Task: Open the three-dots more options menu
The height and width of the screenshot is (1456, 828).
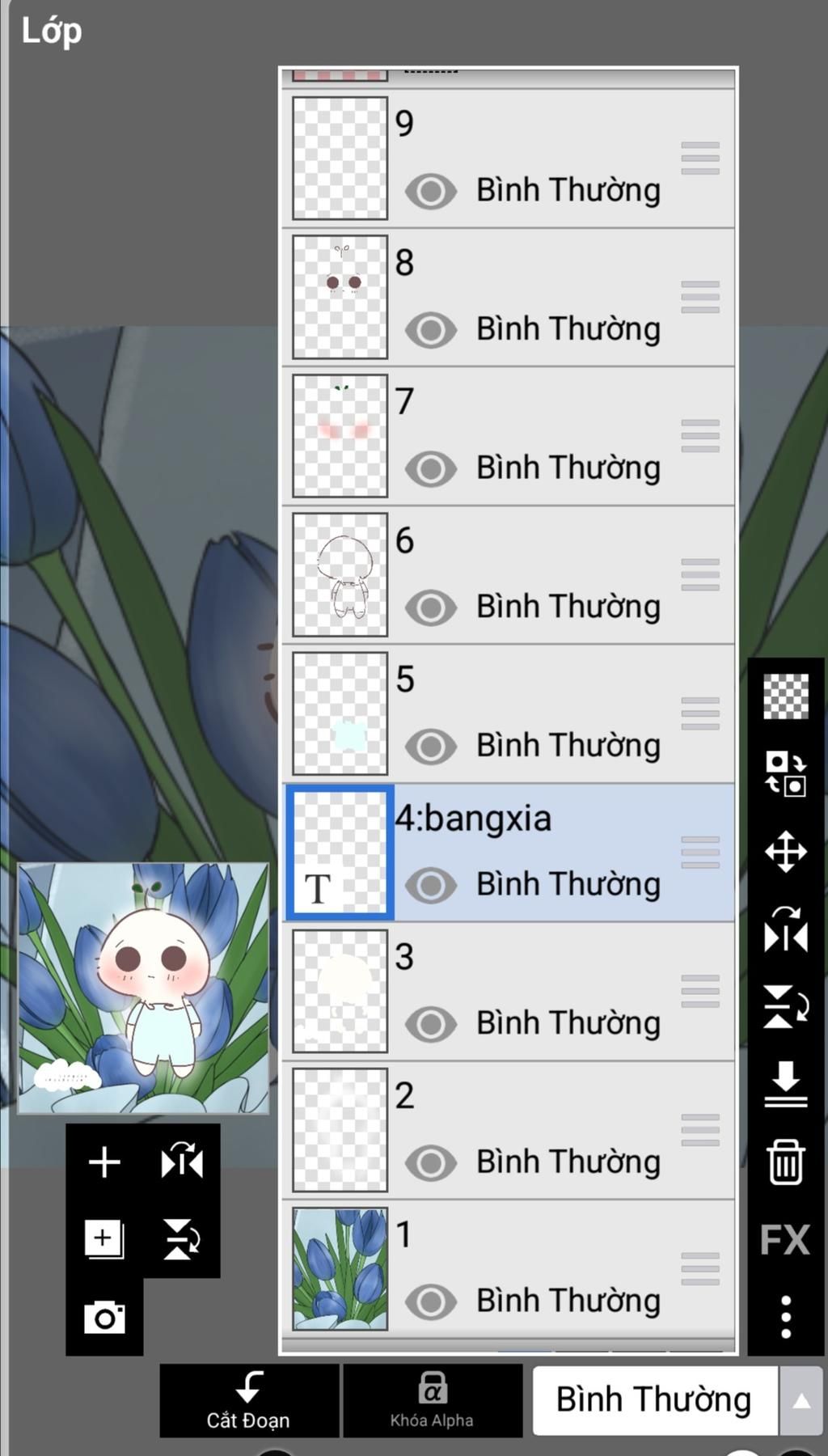Action: [785, 1316]
